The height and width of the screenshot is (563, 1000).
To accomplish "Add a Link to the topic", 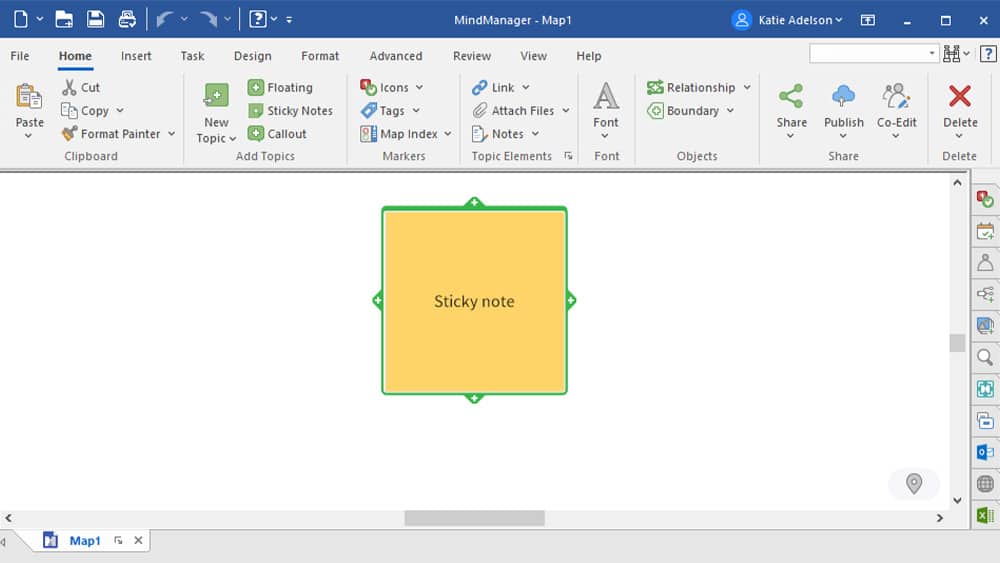I will (493, 87).
